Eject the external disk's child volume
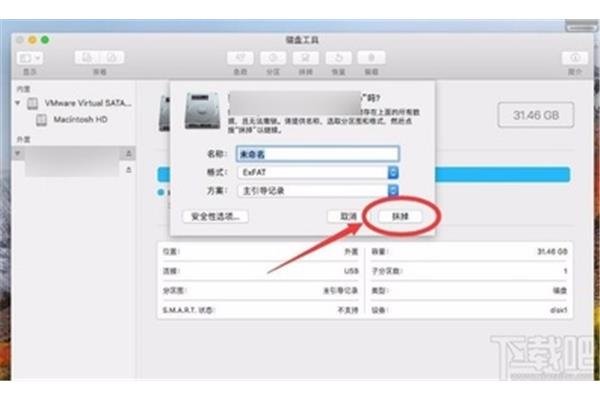 pyautogui.click(x=129, y=169)
